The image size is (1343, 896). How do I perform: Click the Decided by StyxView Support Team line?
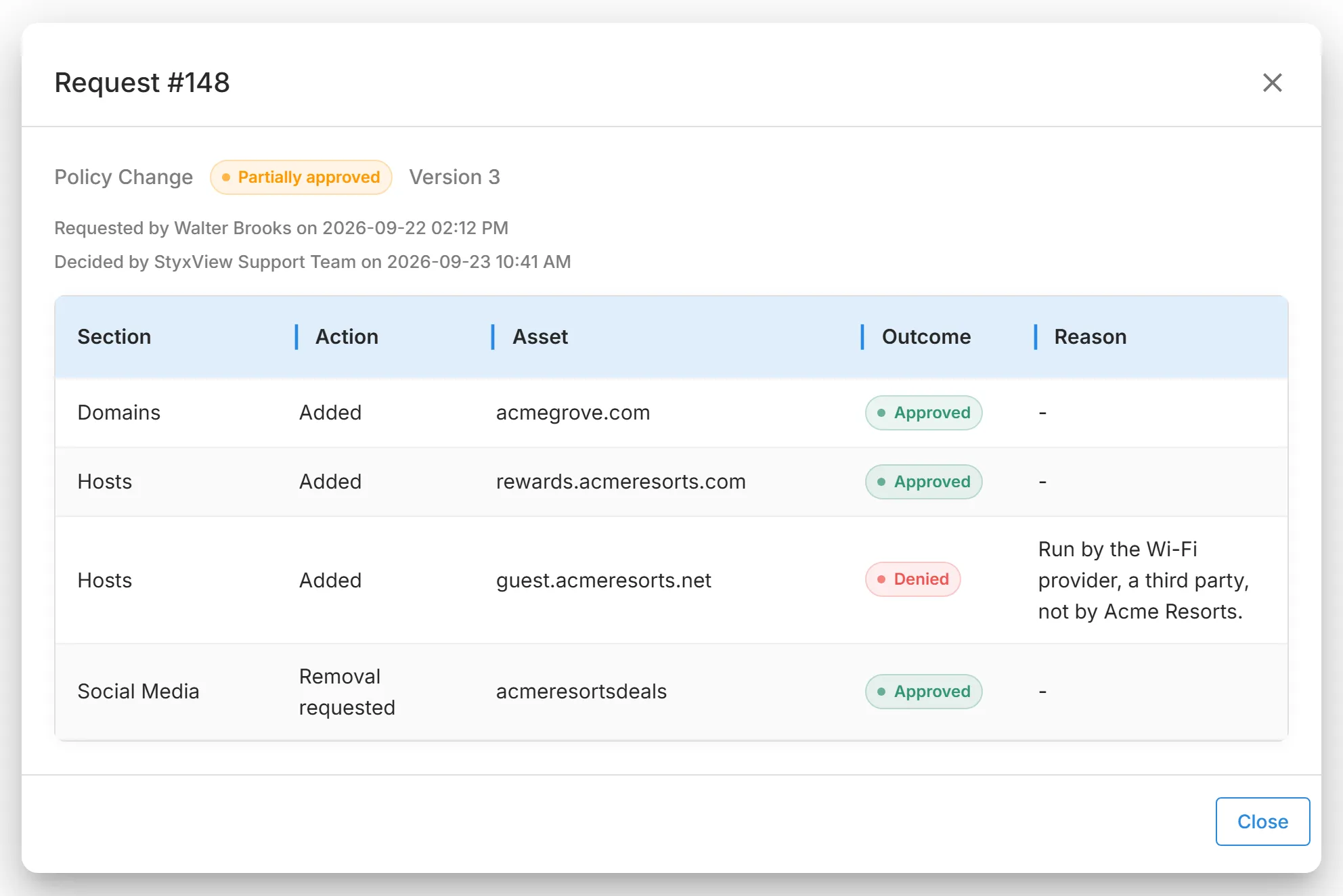(x=312, y=262)
